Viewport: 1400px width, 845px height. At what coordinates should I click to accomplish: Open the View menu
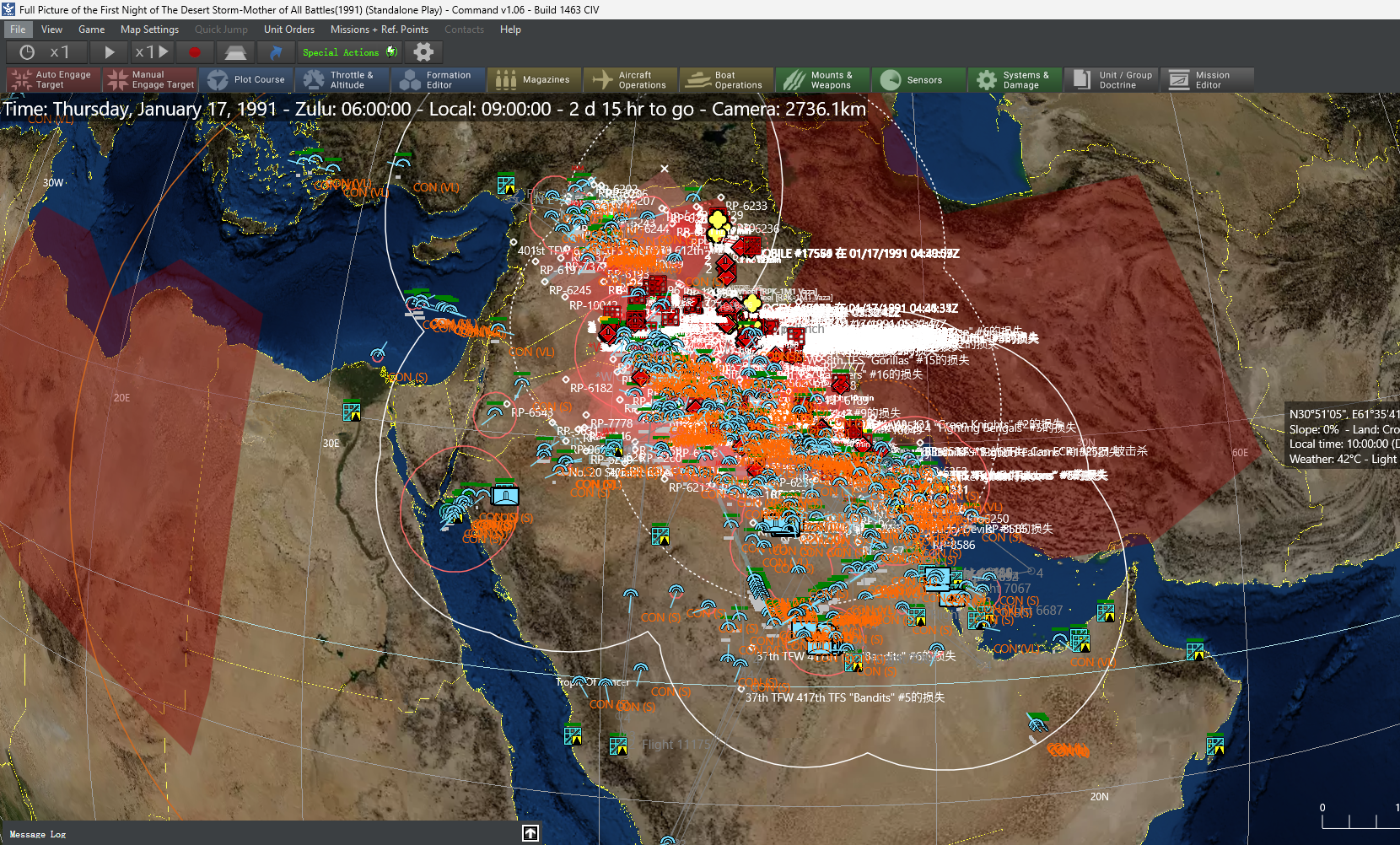(x=52, y=30)
